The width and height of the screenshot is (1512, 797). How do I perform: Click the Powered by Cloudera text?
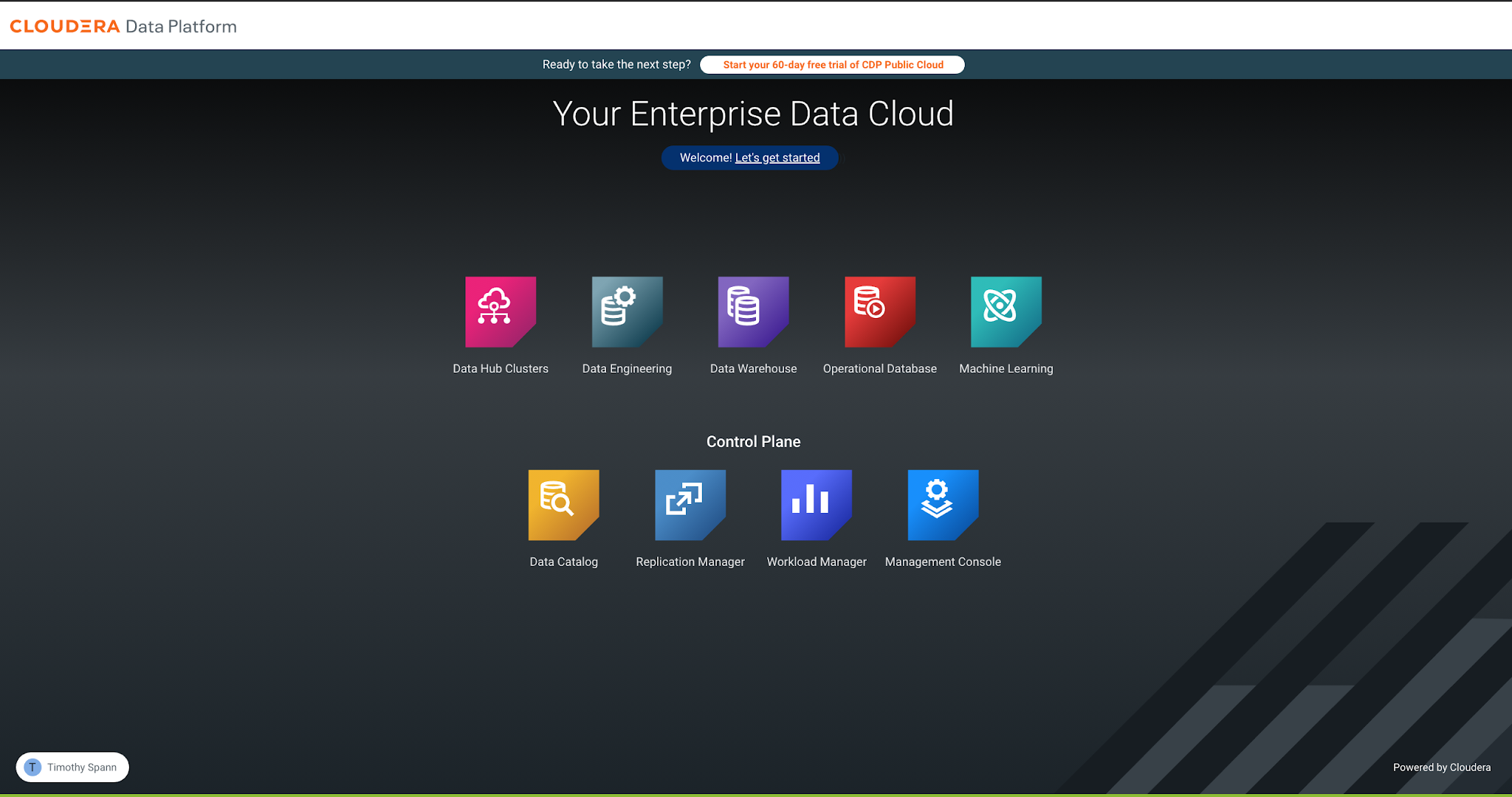coord(1441,767)
